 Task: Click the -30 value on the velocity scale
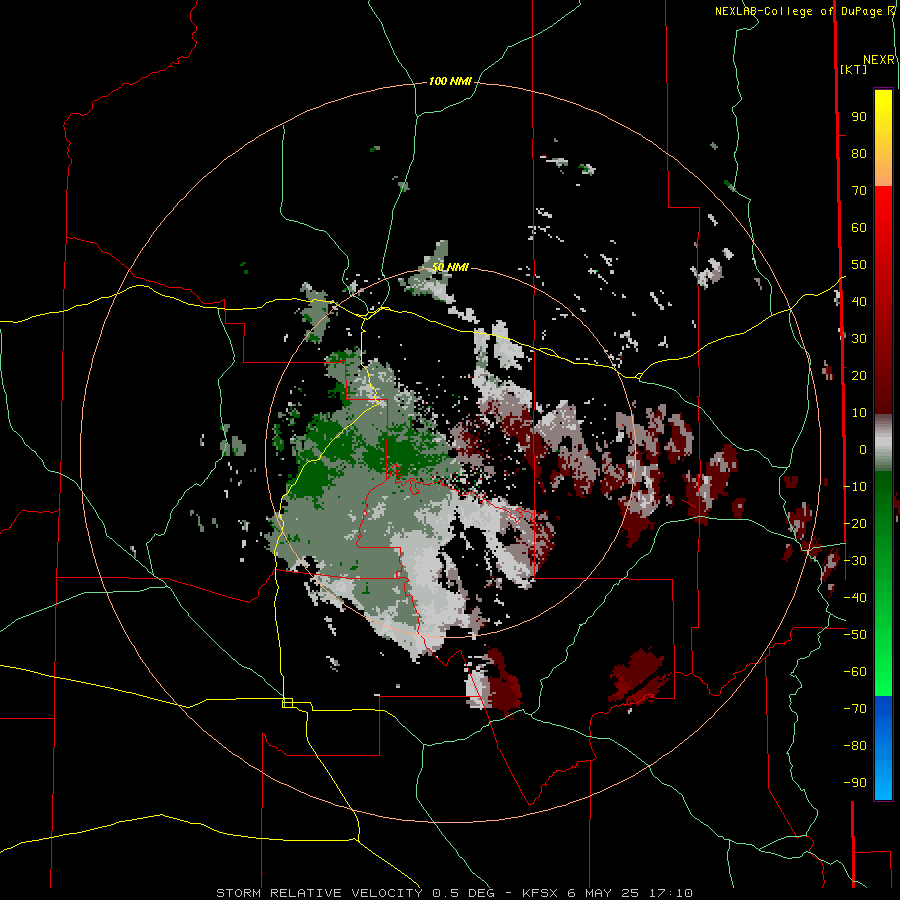pos(855,561)
